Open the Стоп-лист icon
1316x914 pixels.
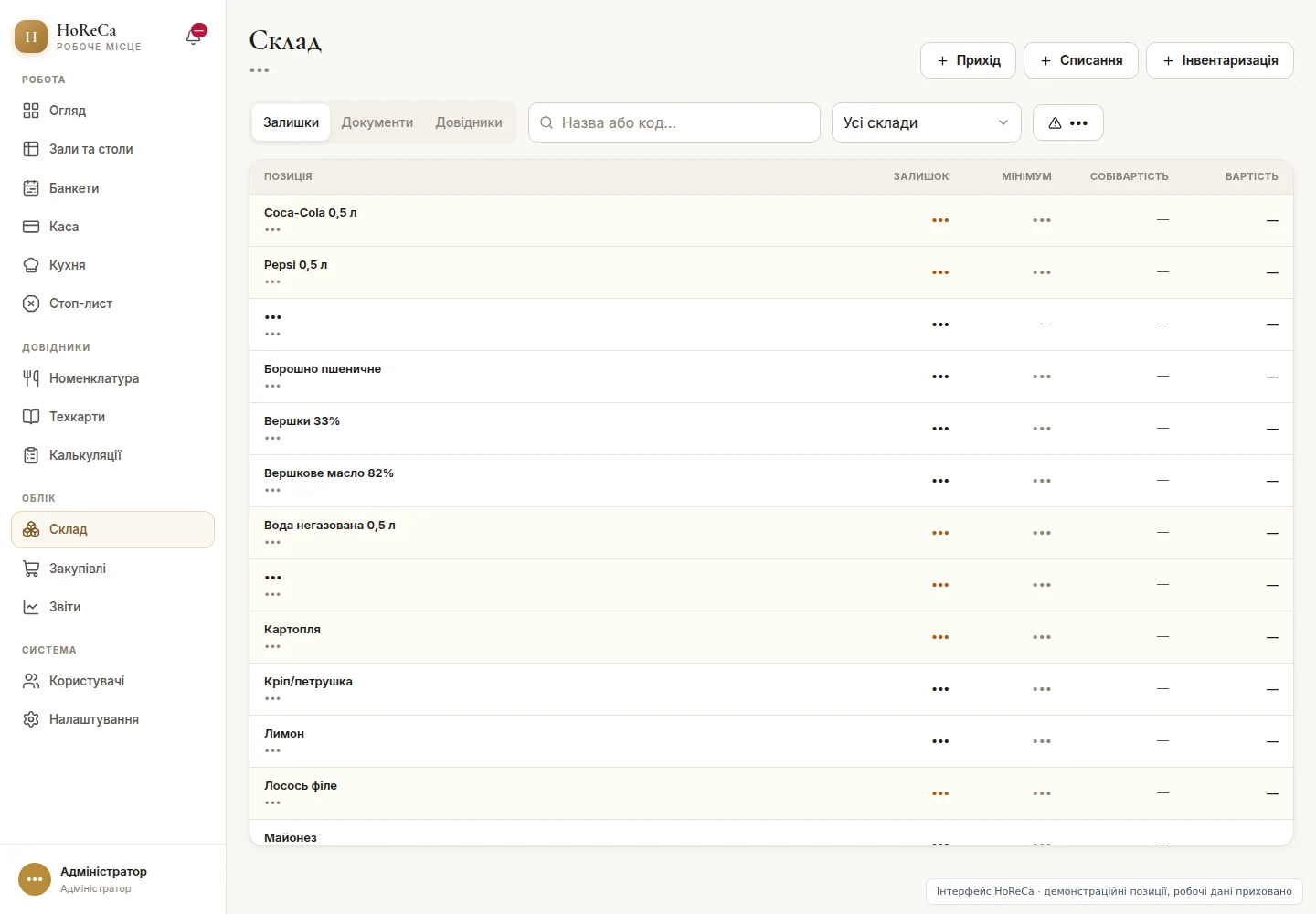(x=31, y=303)
